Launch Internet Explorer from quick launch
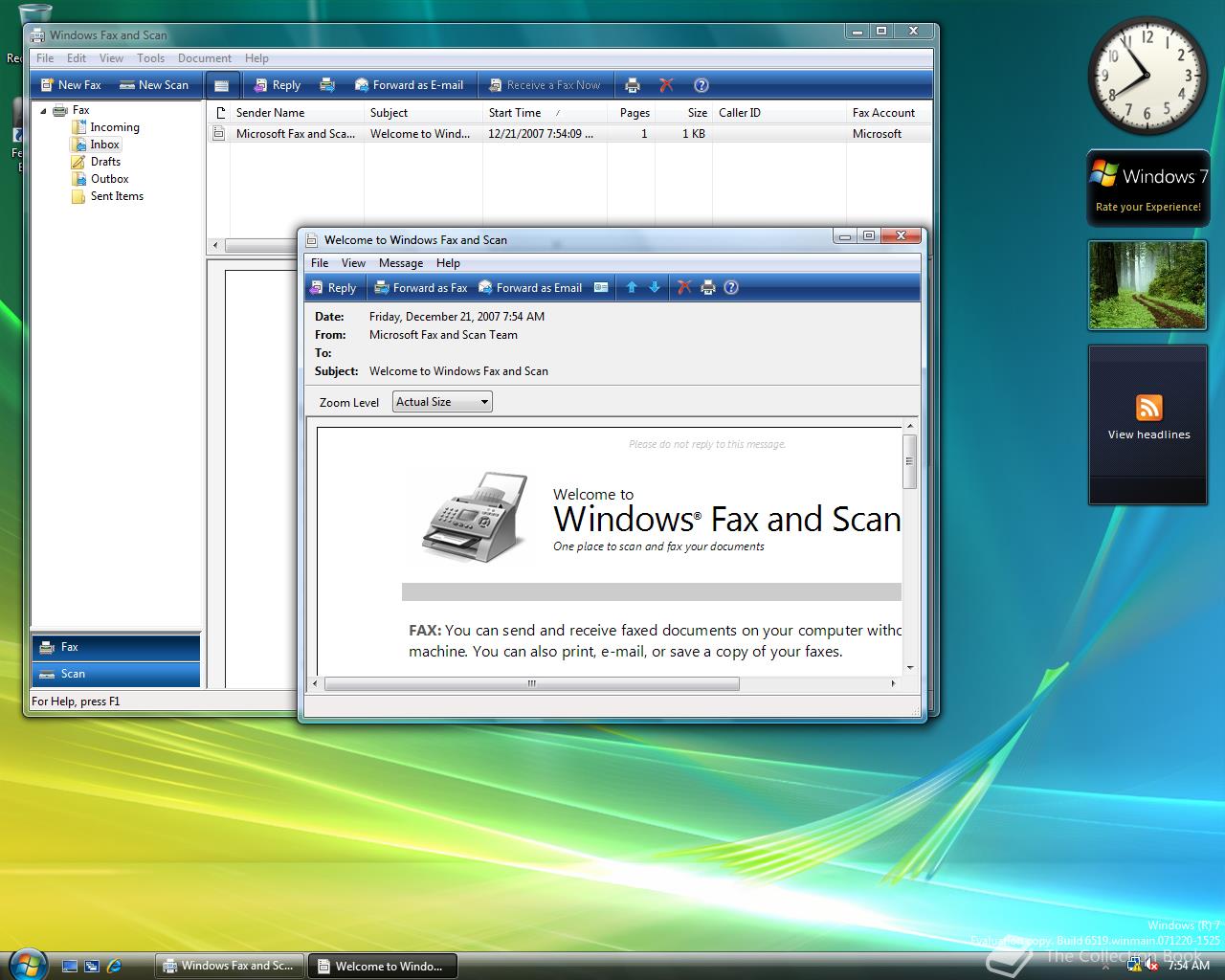Viewport: 1225px width, 980px height. tap(114, 967)
